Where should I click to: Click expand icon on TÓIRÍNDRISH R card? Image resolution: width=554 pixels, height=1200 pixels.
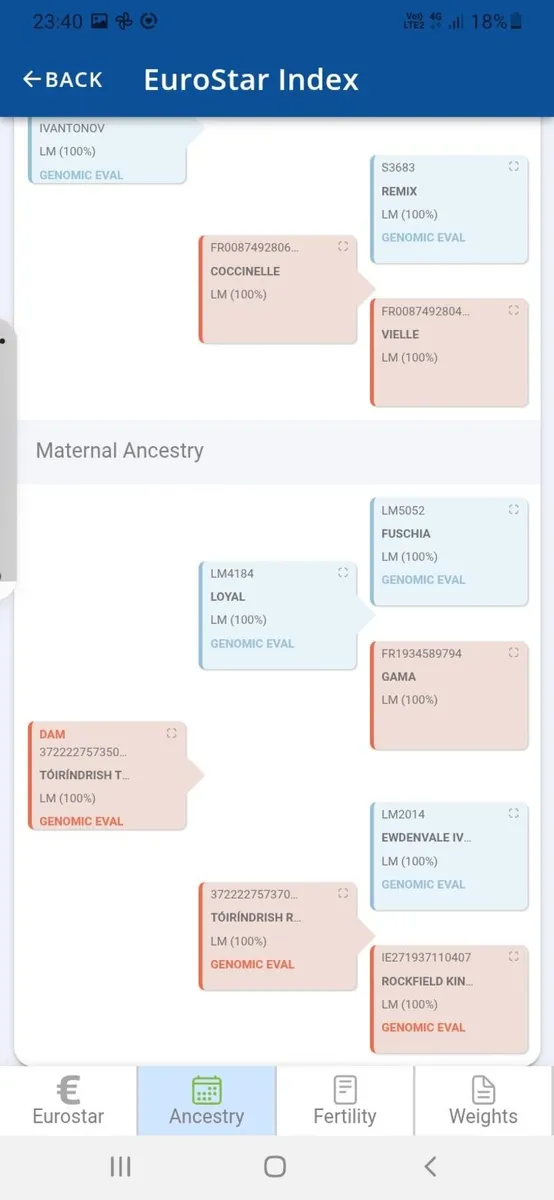click(x=343, y=893)
